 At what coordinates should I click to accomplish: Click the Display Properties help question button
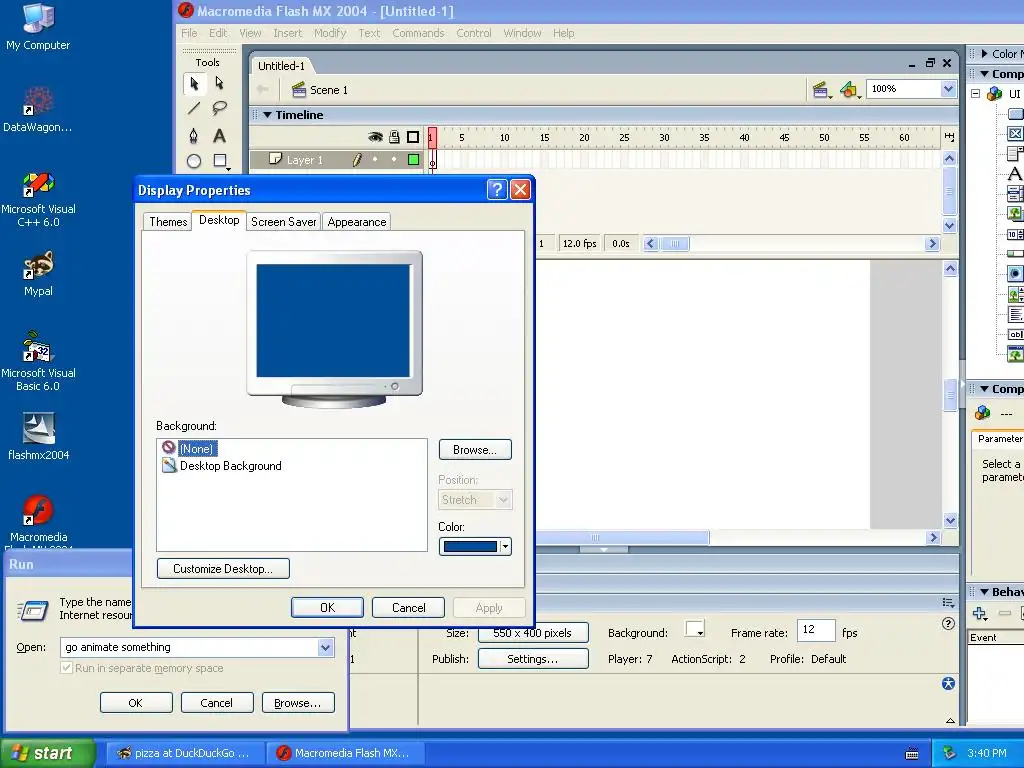click(497, 190)
